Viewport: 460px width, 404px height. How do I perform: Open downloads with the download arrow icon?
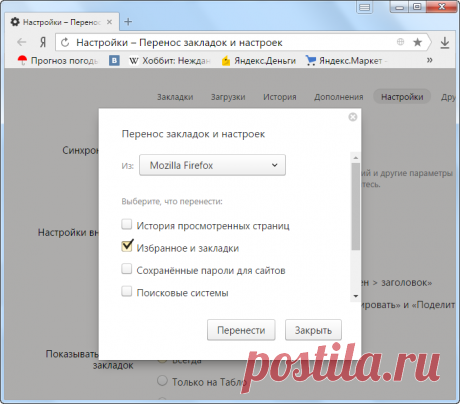tap(445, 43)
